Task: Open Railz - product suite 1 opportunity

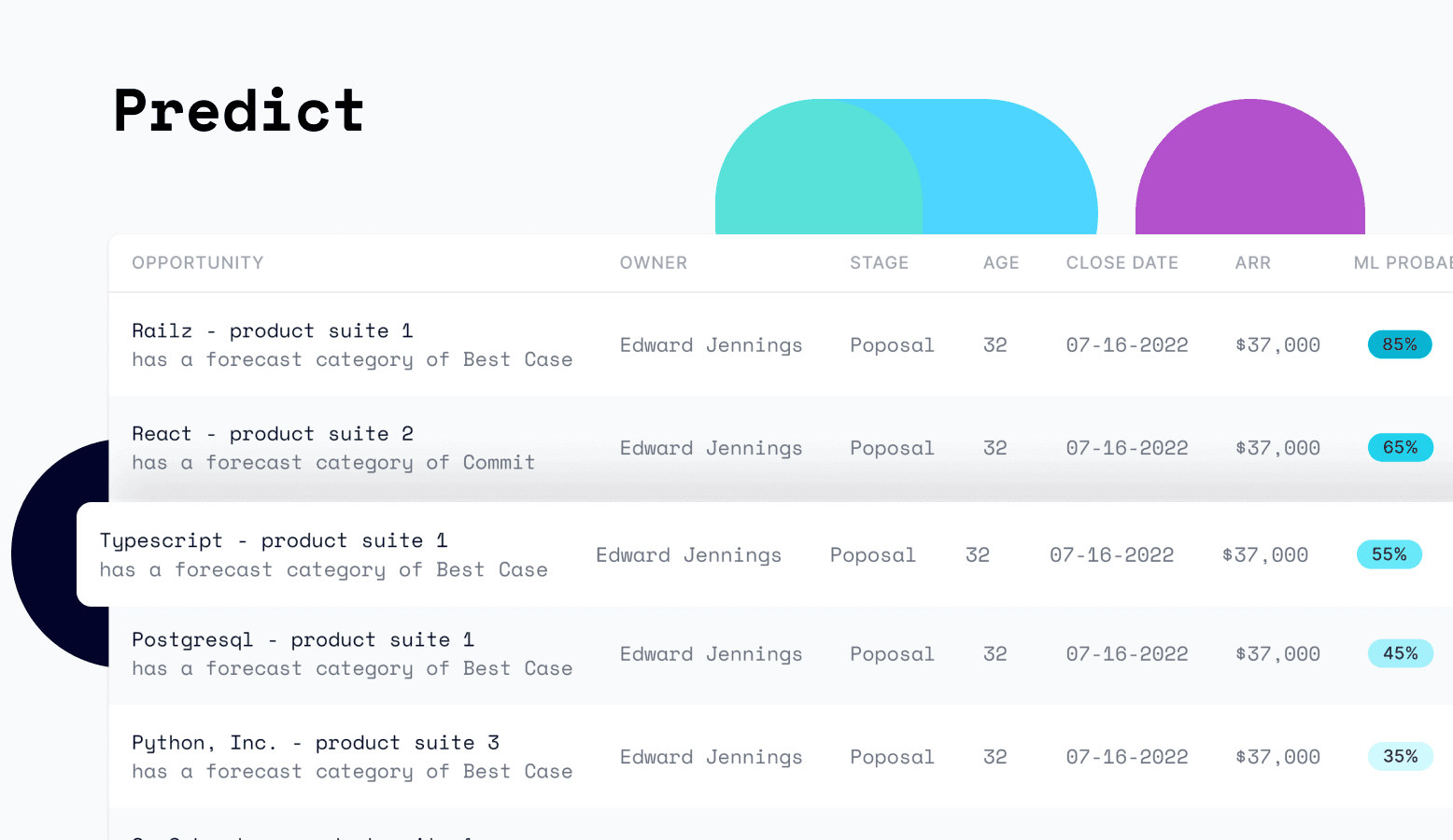Action: 272,331
